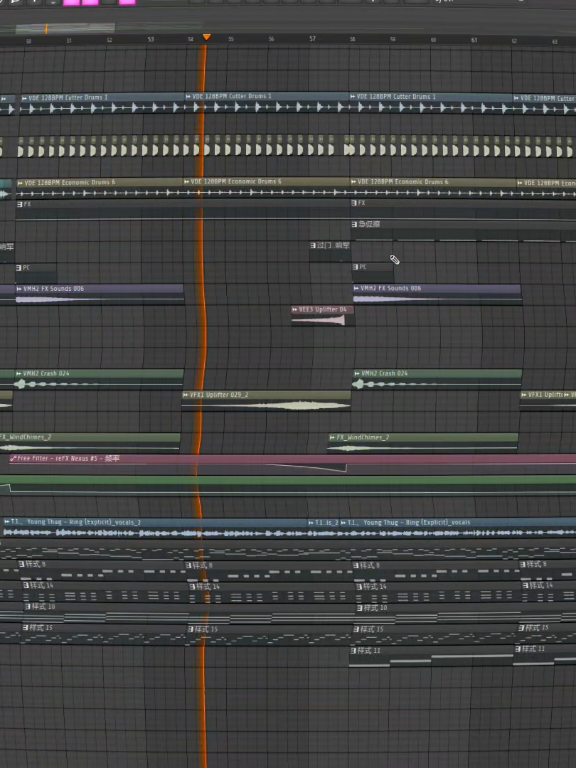Click bar 61 on the timeline ruler

(x=474, y=40)
